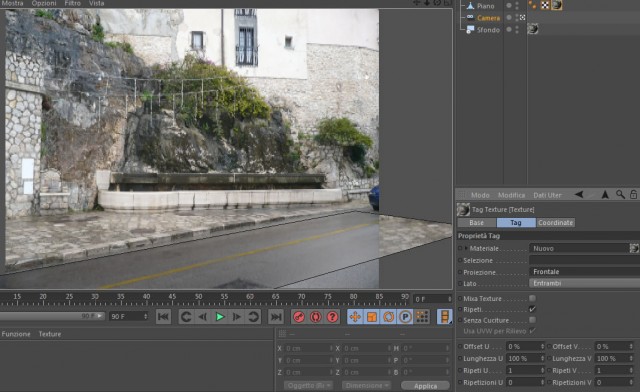Toggle the Scale keyframe icon

pyautogui.click(x=372, y=317)
